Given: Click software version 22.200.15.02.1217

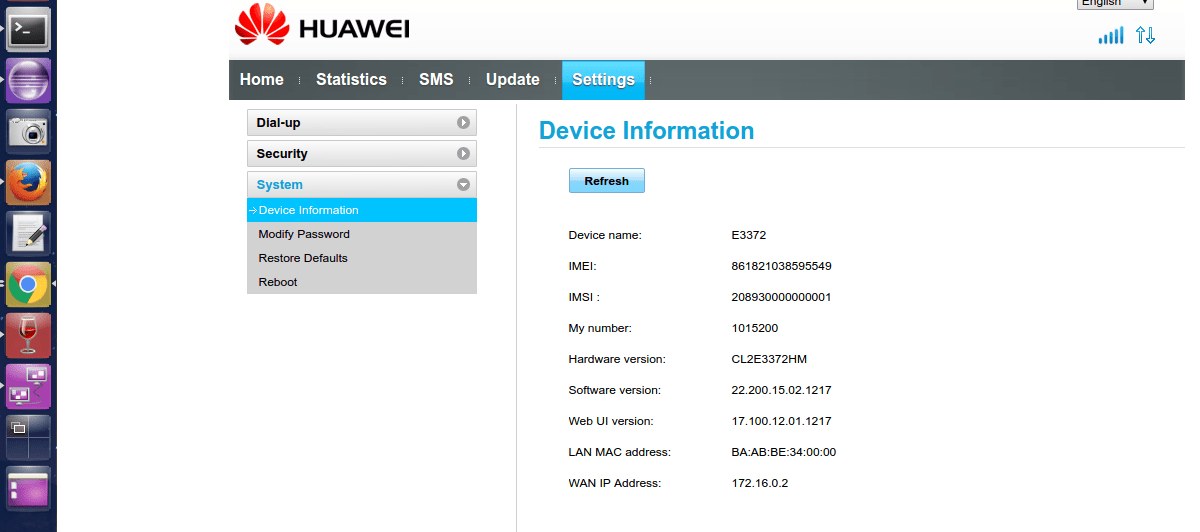Looking at the screenshot, I should point(782,390).
